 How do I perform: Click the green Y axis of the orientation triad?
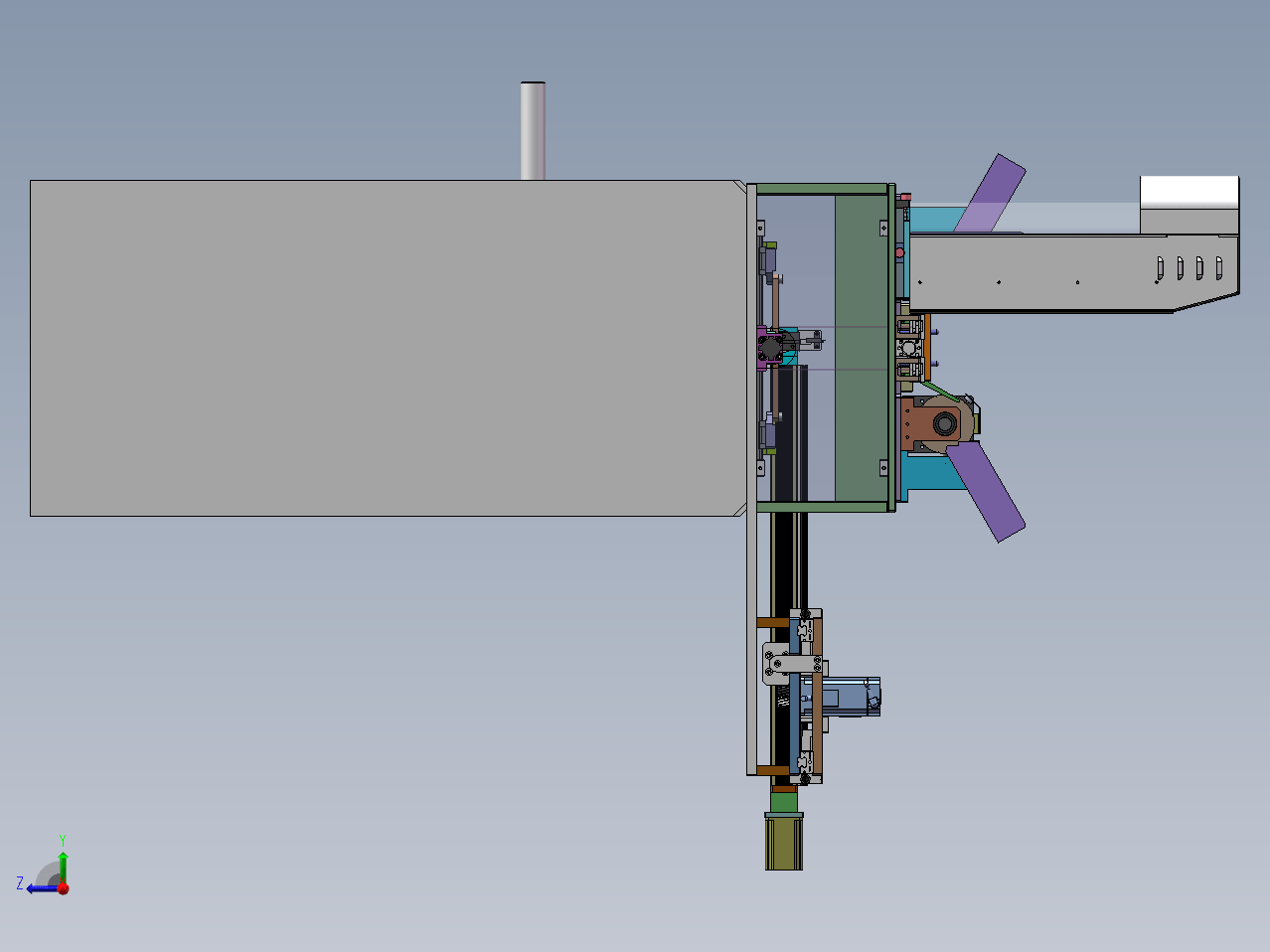click(x=63, y=867)
